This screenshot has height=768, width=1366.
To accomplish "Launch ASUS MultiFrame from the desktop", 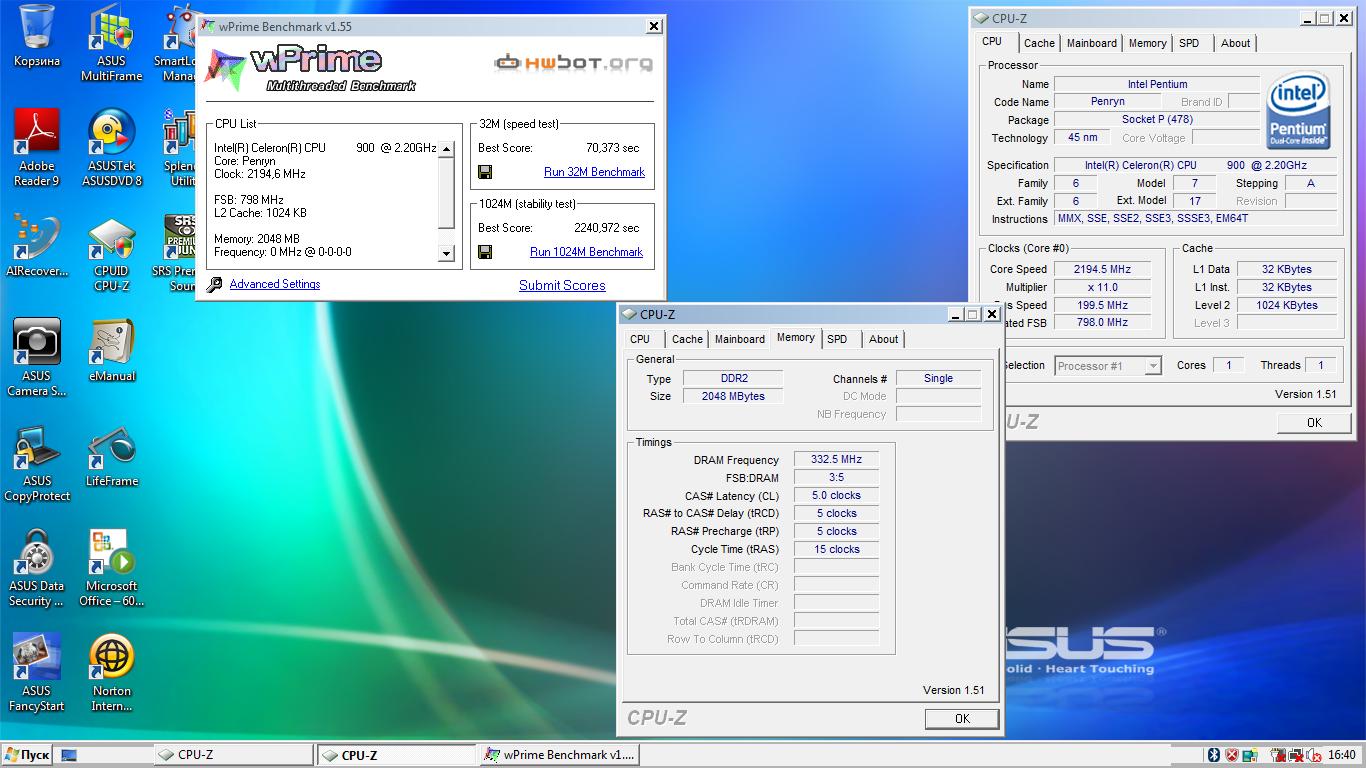I will pyautogui.click(x=112, y=43).
